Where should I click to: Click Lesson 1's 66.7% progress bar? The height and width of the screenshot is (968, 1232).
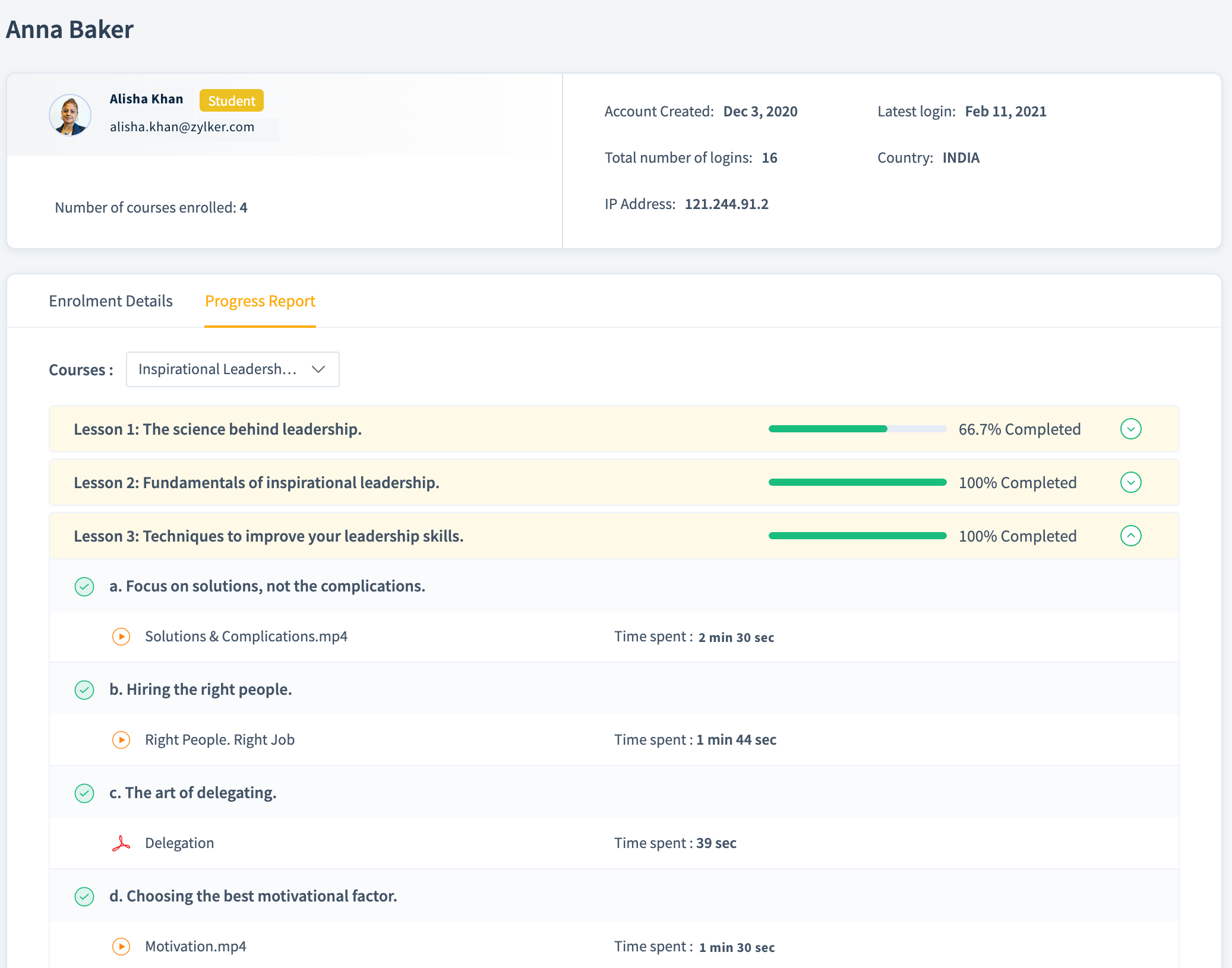coord(857,429)
